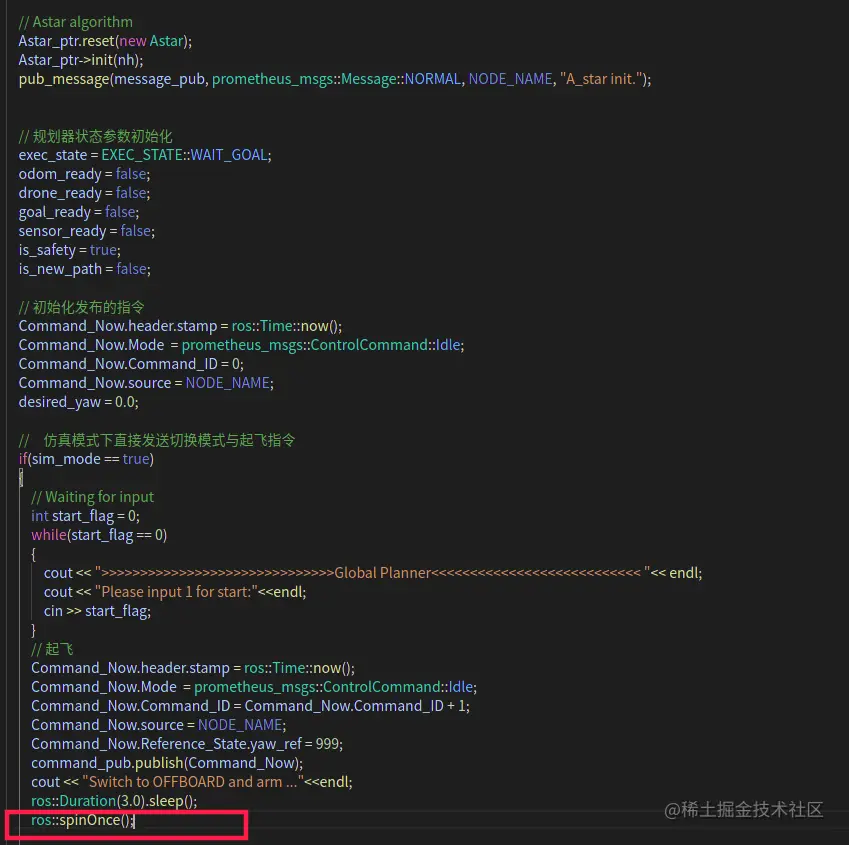Click the 'is_safety = true;' line
The height and width of the screenshot is (845, 849).
pos(69,250)
